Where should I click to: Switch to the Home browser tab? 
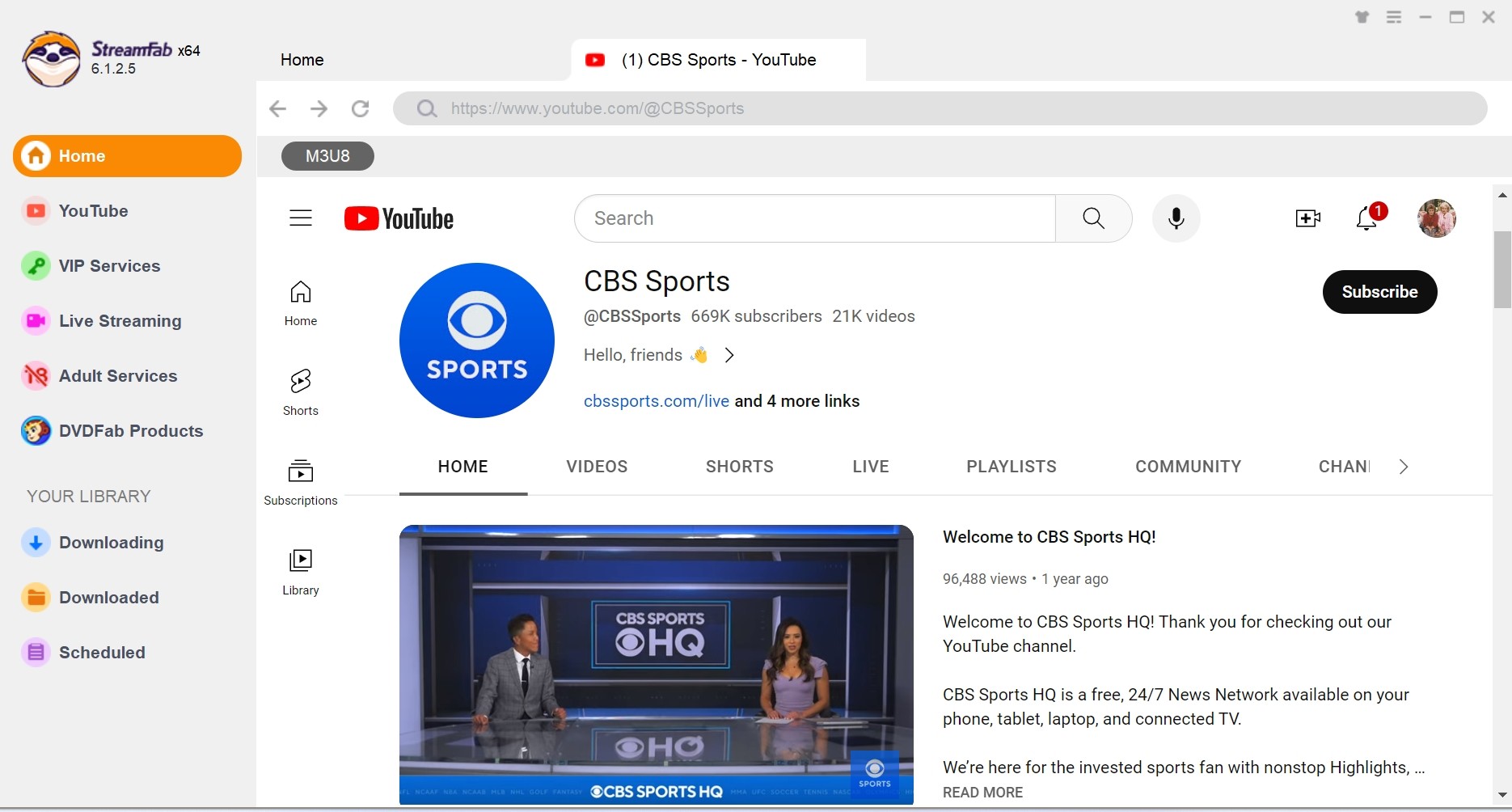click(302, 60)
